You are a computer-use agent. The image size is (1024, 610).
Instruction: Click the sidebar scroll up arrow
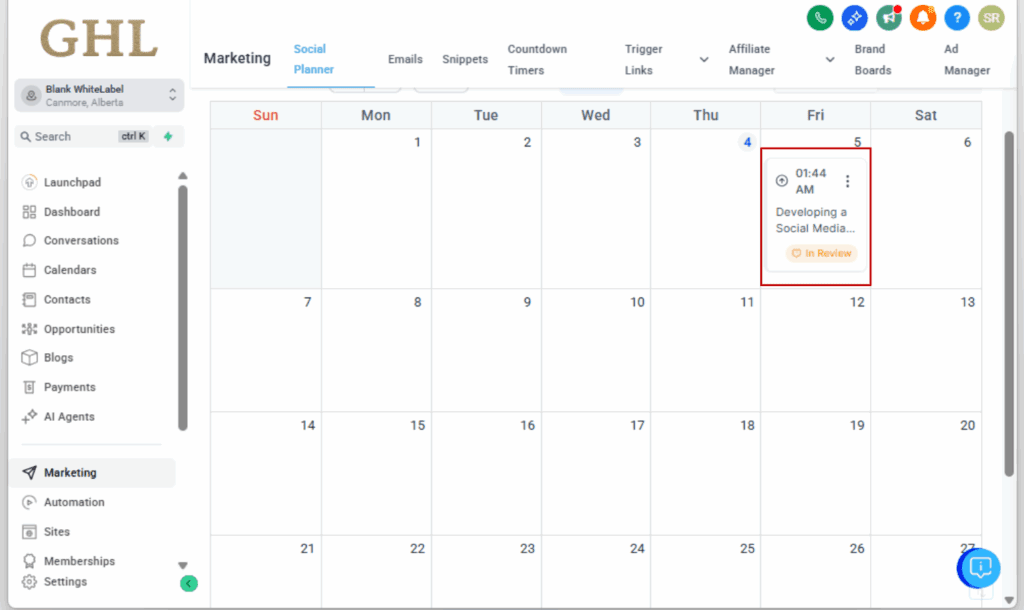[183, 176]
